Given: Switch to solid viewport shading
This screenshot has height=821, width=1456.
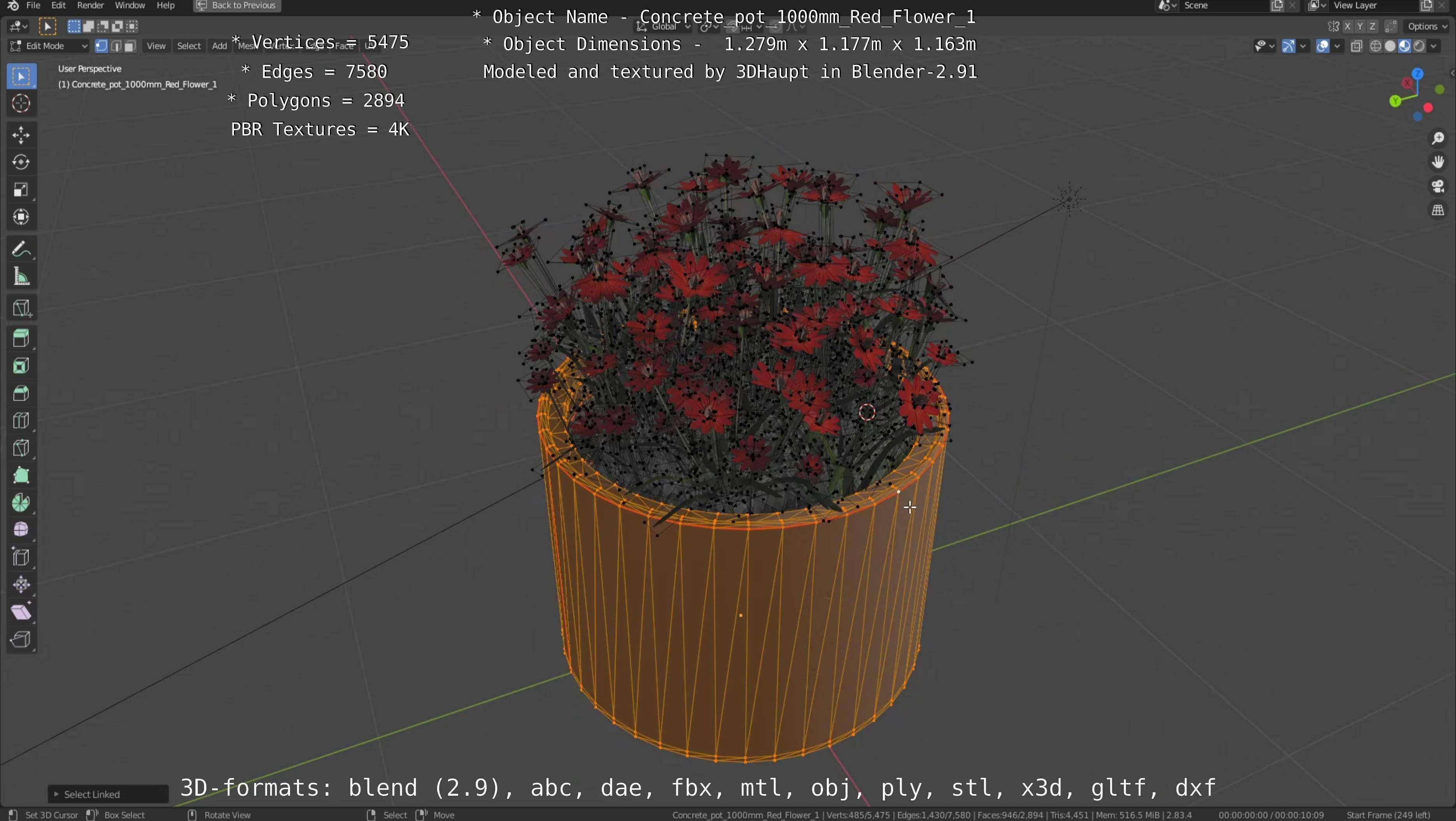Looking at the screenshot, I should [x=1391, y=46].
